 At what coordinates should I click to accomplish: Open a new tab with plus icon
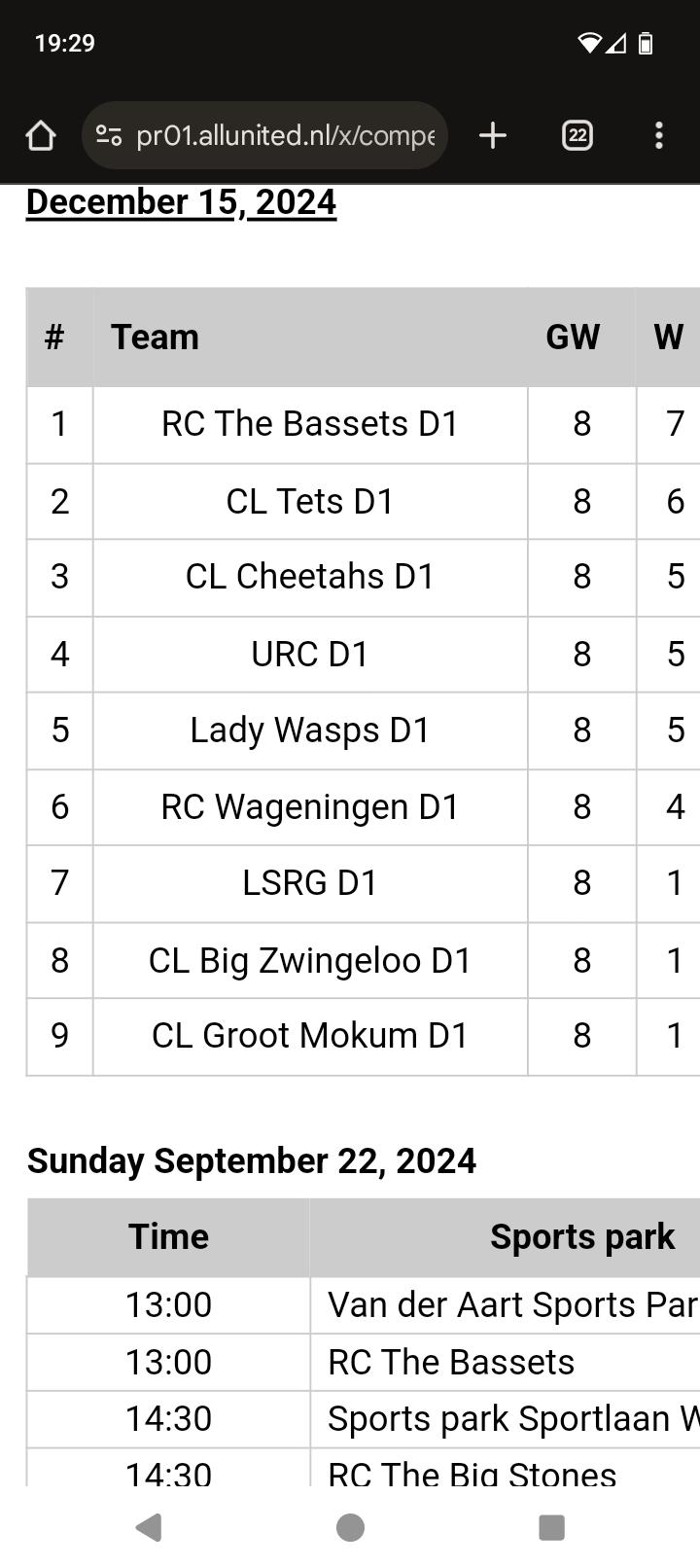[493, 135]
